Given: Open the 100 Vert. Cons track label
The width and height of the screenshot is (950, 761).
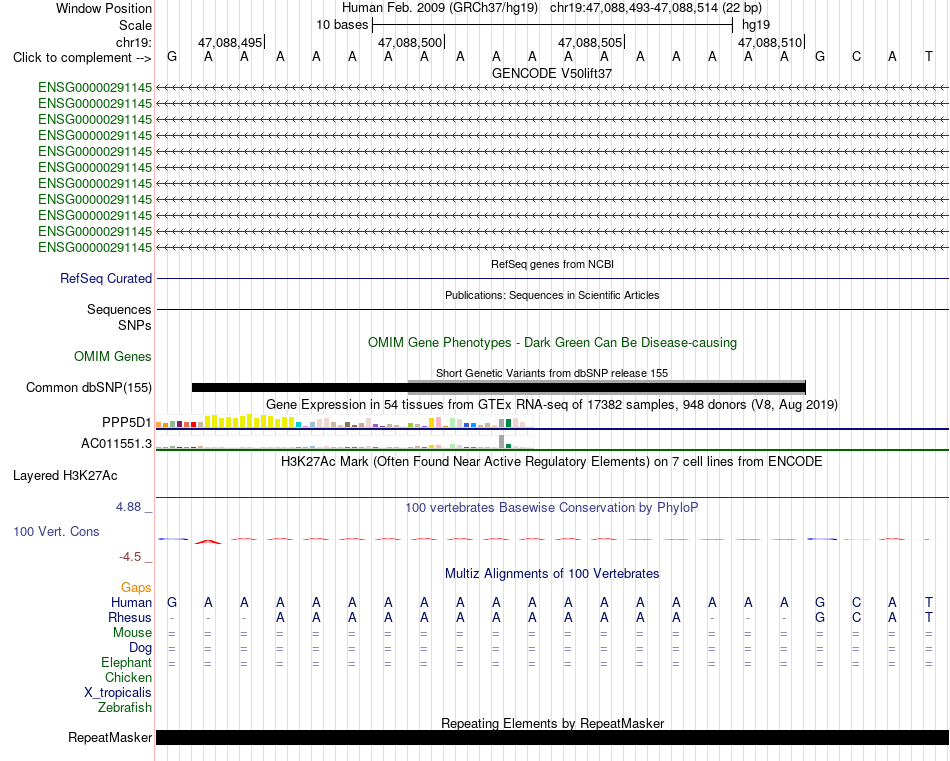Looking at the screenshot, I should click(56, 531).
